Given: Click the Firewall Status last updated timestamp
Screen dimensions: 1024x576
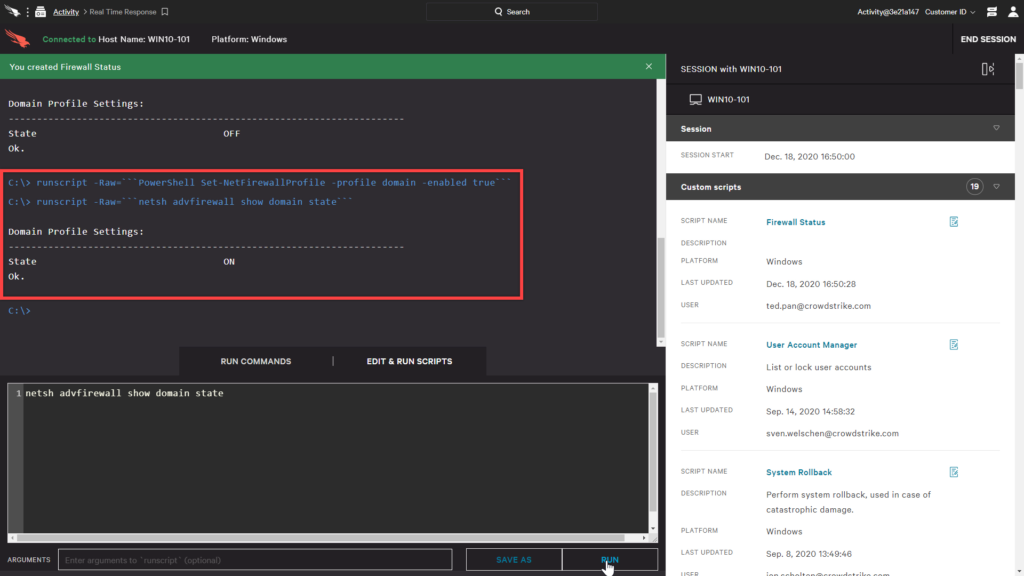Looking at the screenshot, I should [810, 284].
